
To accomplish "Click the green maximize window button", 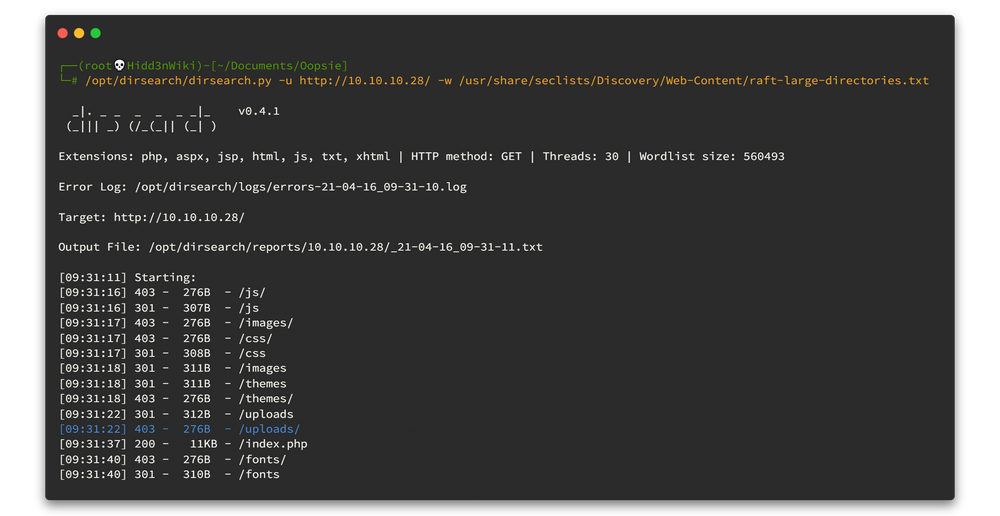I will [x=96, y=33].
